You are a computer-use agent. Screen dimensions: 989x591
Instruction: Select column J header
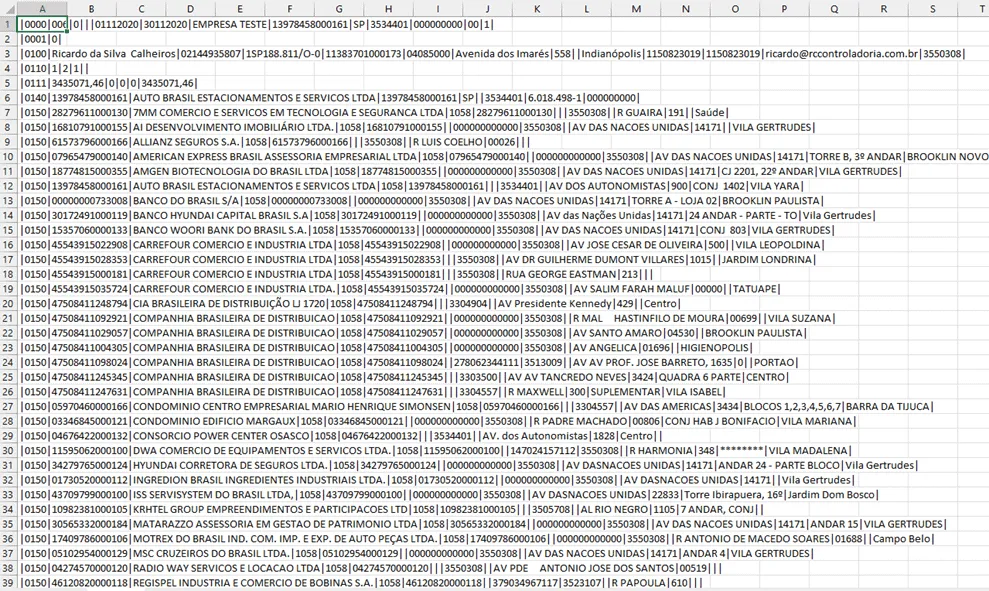[x=488, y=9]
